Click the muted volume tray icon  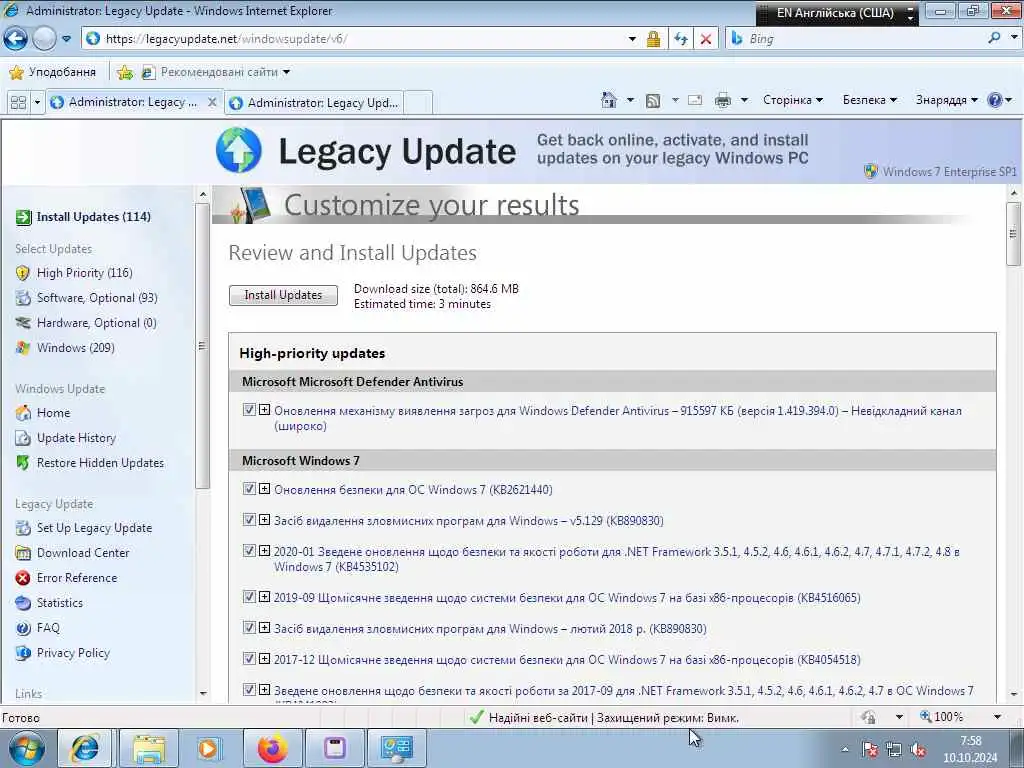918,750
